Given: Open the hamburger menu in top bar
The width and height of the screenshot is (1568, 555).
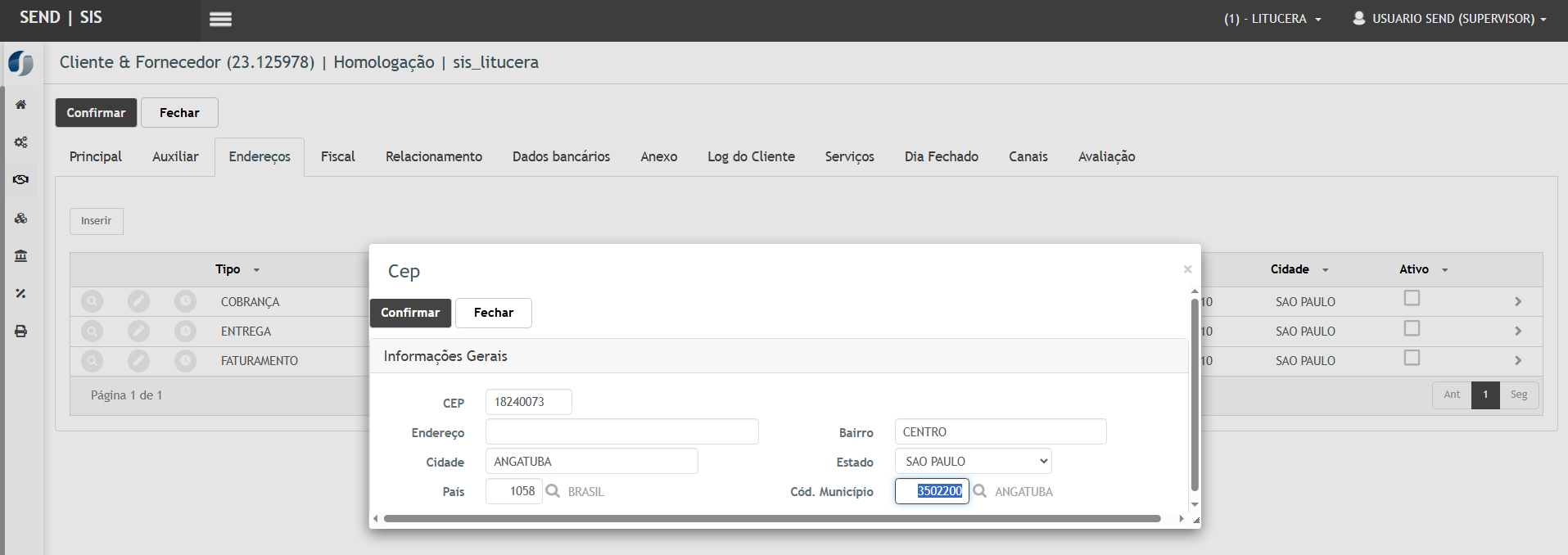Looking at the screenshot, I should point(220,20).
